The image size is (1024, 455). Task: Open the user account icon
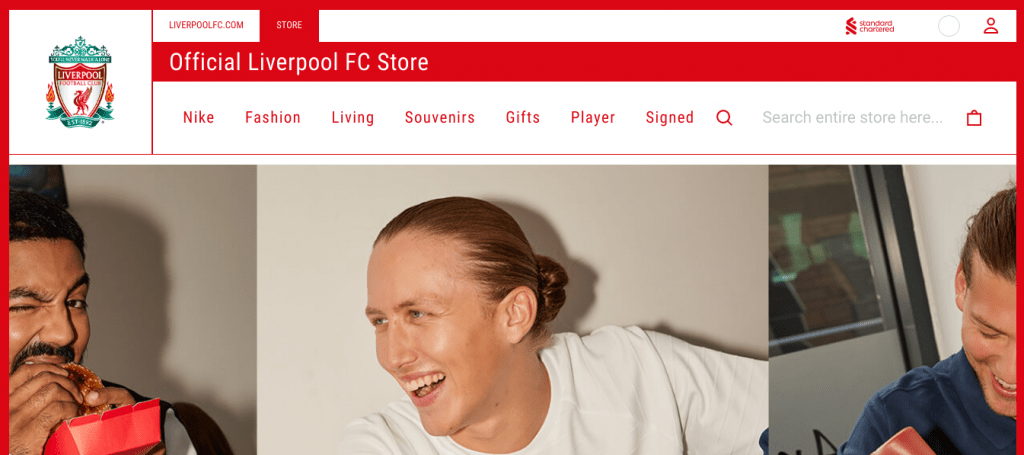point(991,26)
